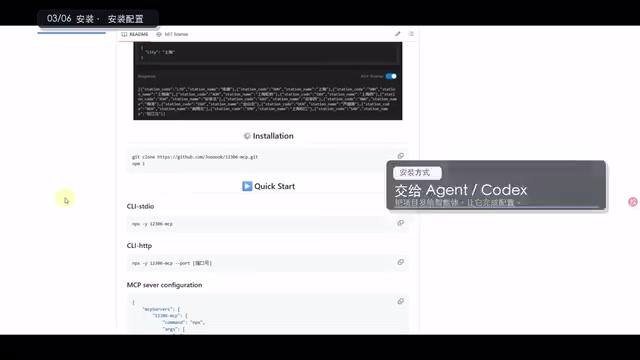Screen dimensions: 640x360
Task: Click the Quick Start heading
Action: 274,186
